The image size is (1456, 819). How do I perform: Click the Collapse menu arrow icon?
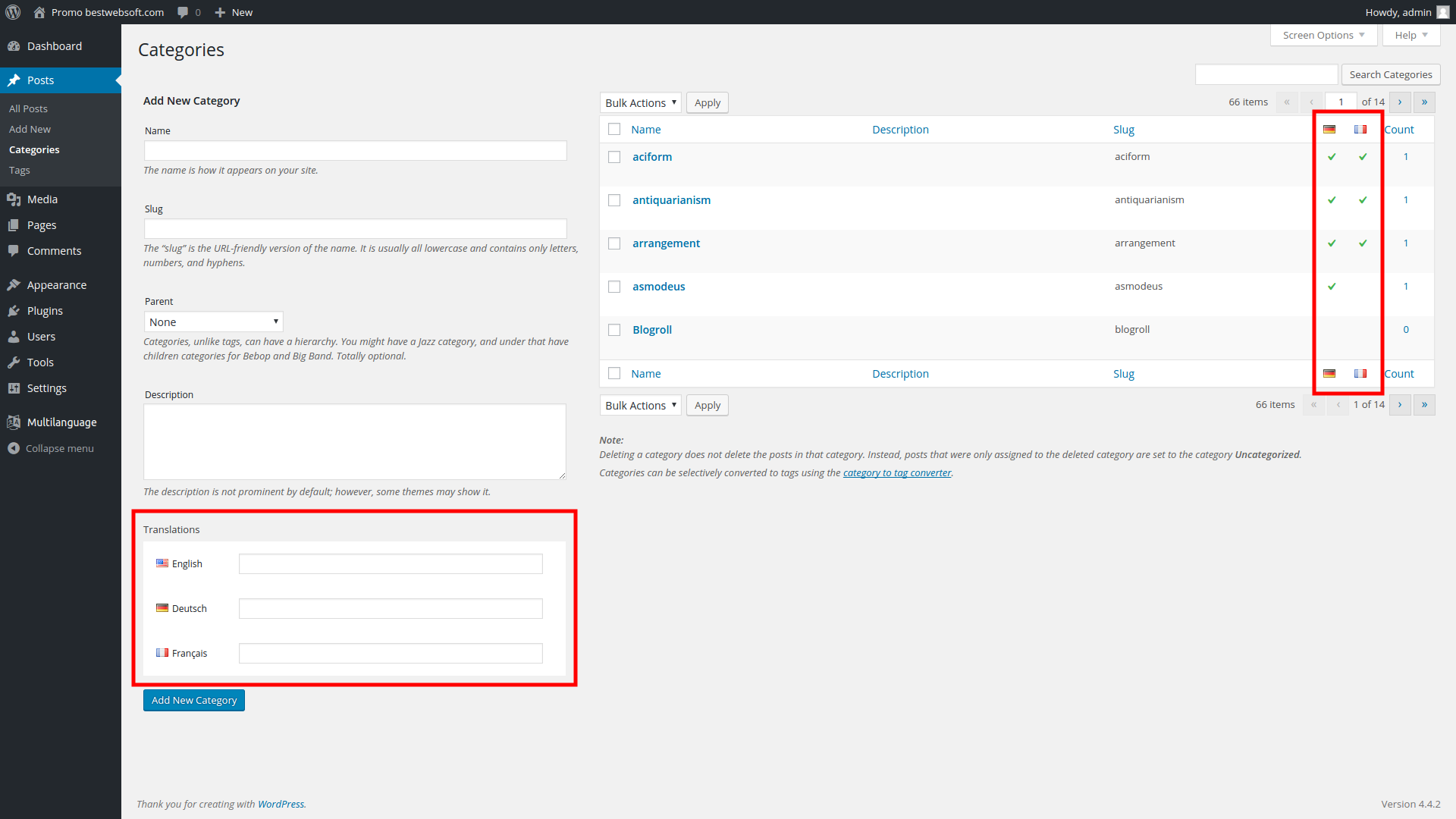(14, 448)
